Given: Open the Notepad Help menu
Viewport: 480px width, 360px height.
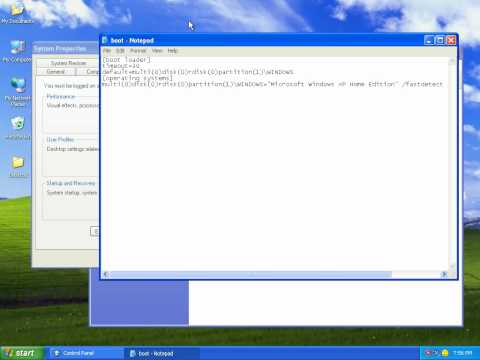Looking at the screenshot, I should tap(172, 51).
